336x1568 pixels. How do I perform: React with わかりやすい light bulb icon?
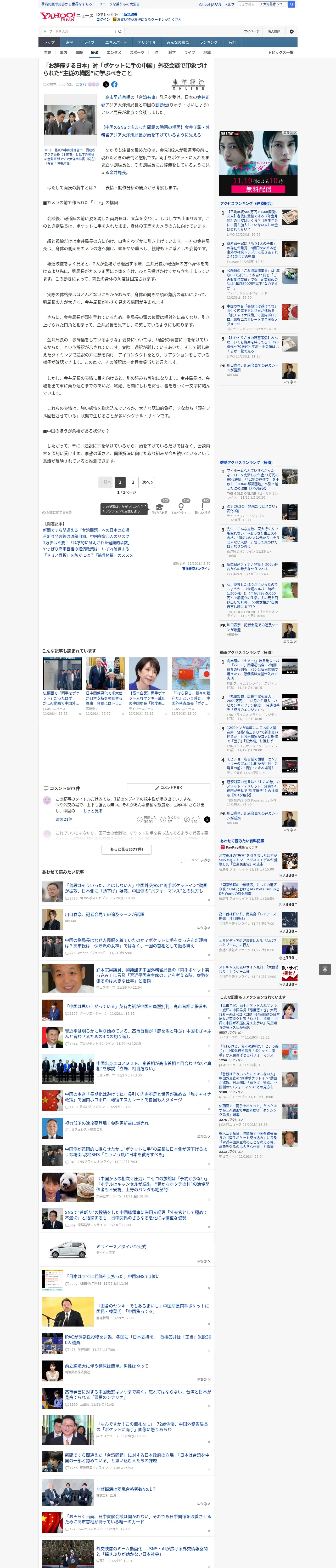coord(181,506)
